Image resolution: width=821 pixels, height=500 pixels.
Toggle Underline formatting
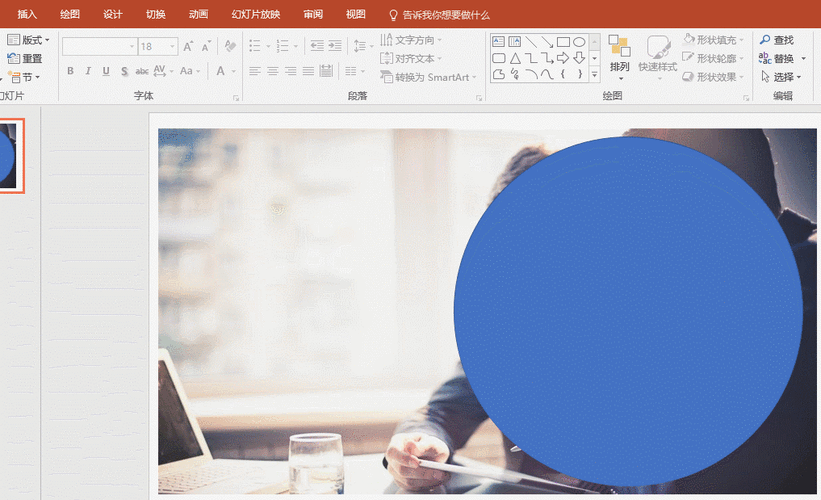[x=106, y=71]
